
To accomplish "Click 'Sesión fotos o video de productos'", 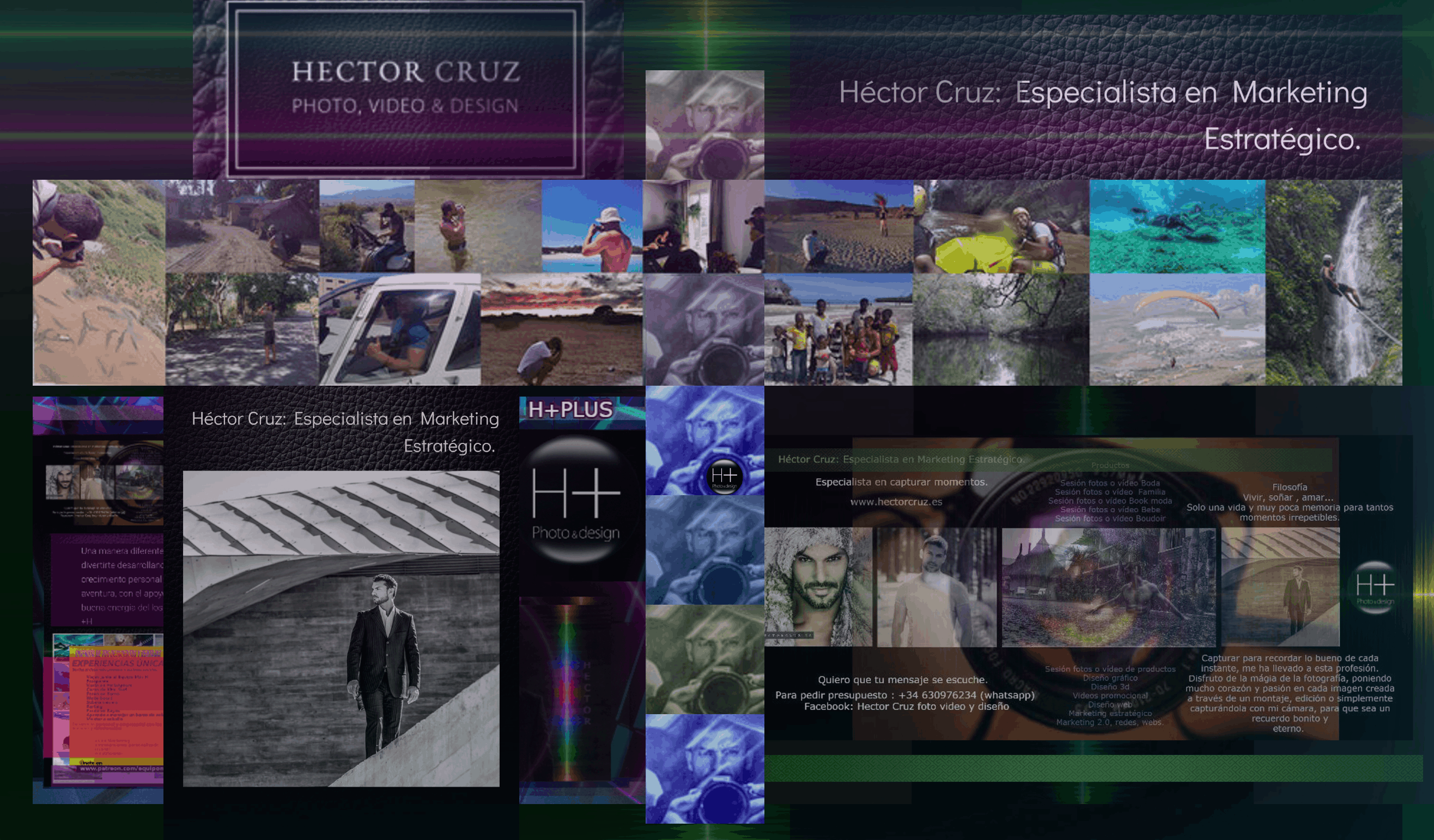I will tap(1110, 669).
